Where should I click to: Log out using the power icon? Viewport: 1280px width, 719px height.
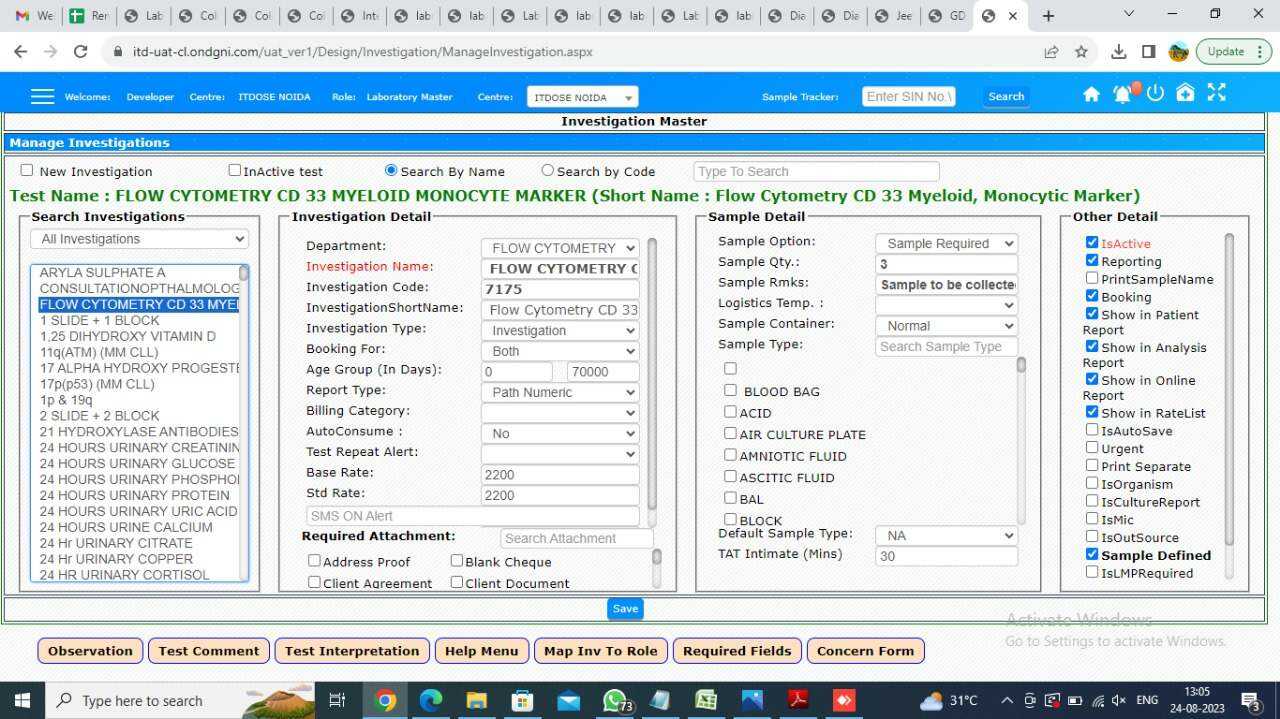tap(1154, 93)
